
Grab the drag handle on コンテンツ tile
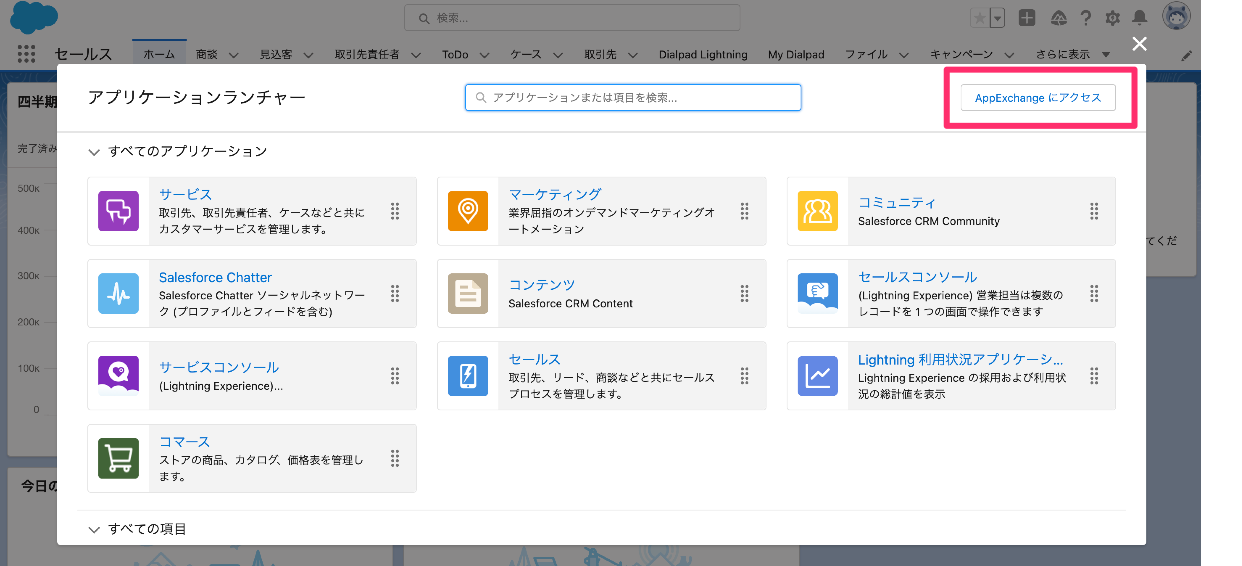pos(744,293)
